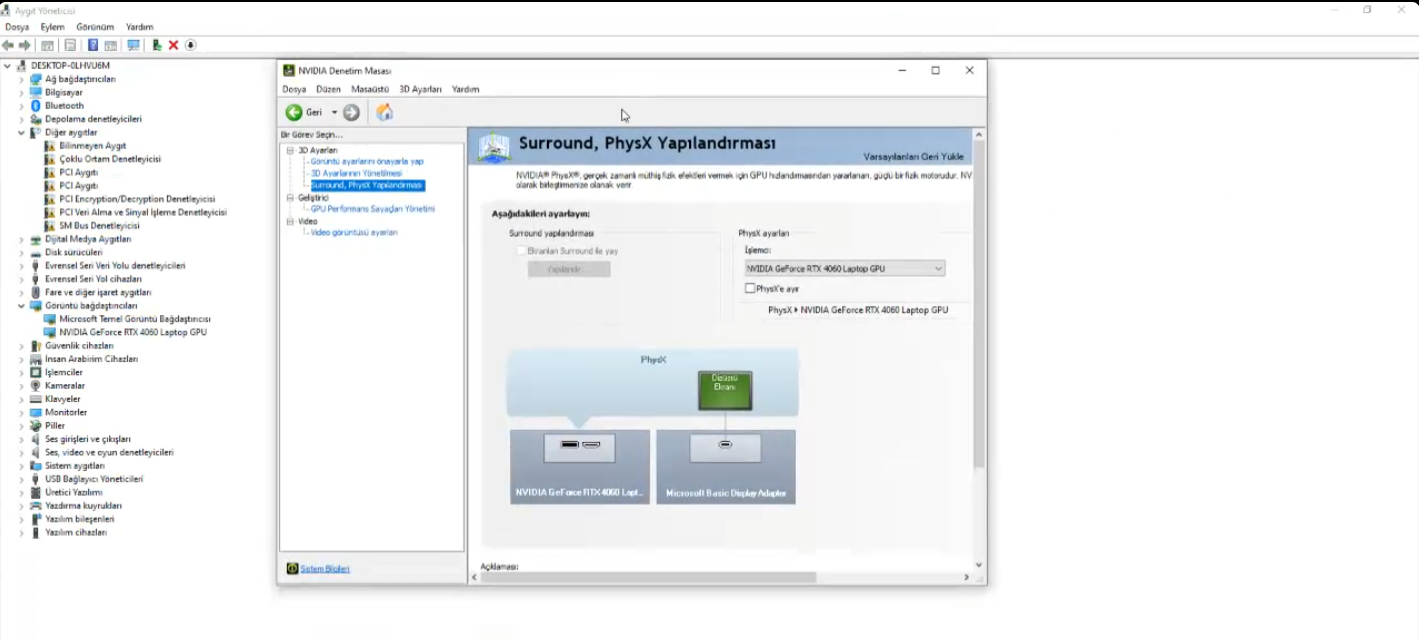The width and height of the screenshot is (1419, 640).
Task: Click the action pane icon in Device Manager toolbar
Action: pyautogui.click(x=110, y=45)
